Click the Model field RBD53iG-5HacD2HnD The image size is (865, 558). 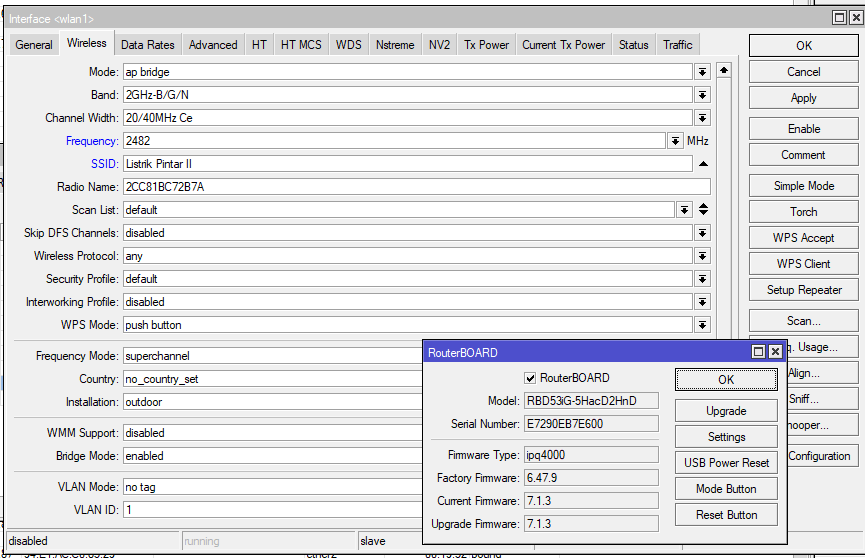pyautogui.click(x=591, y=401)
